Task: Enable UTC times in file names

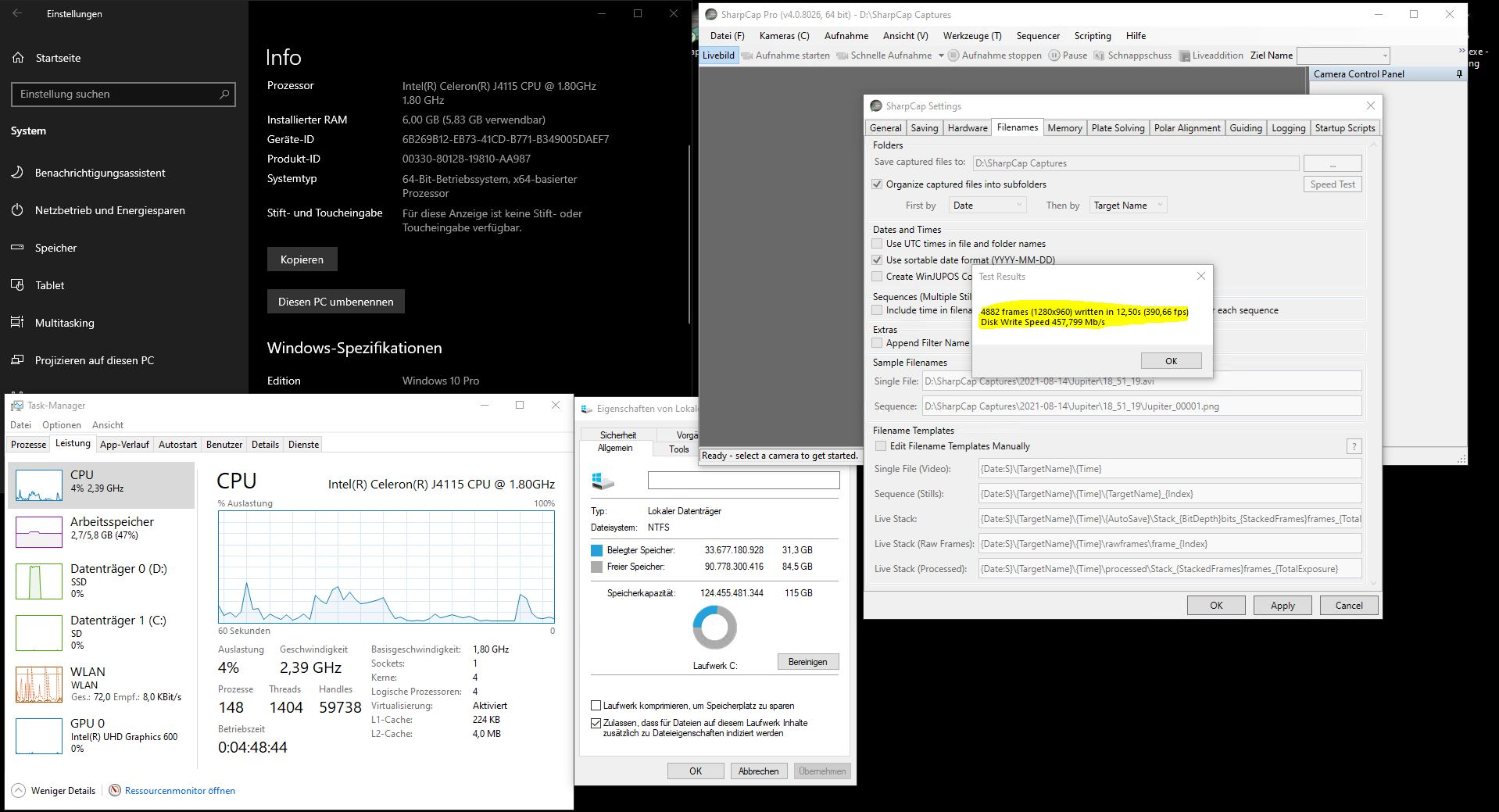Action: tap(877, 244)
